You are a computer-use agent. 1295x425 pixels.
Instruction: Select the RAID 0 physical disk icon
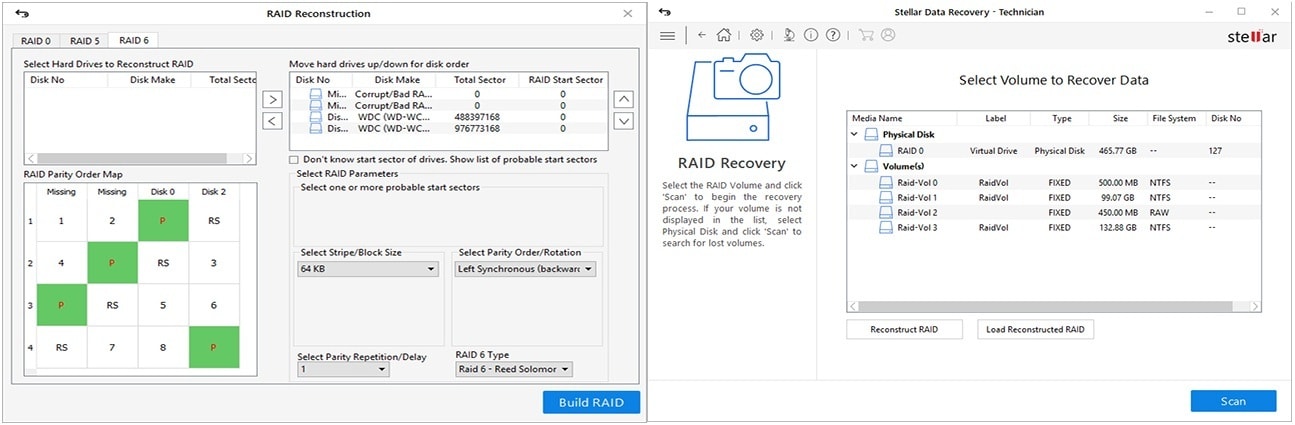click(x=887, y=151)
